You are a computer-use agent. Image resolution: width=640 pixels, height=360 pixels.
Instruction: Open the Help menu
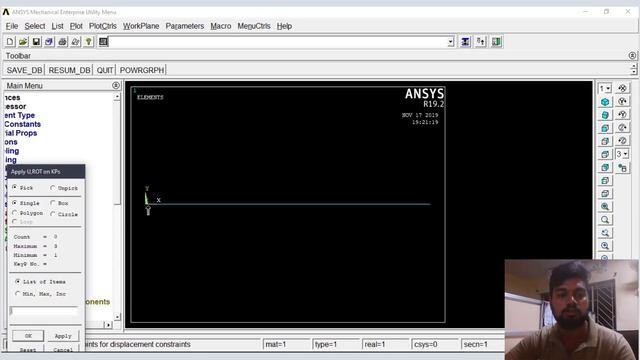284,26
